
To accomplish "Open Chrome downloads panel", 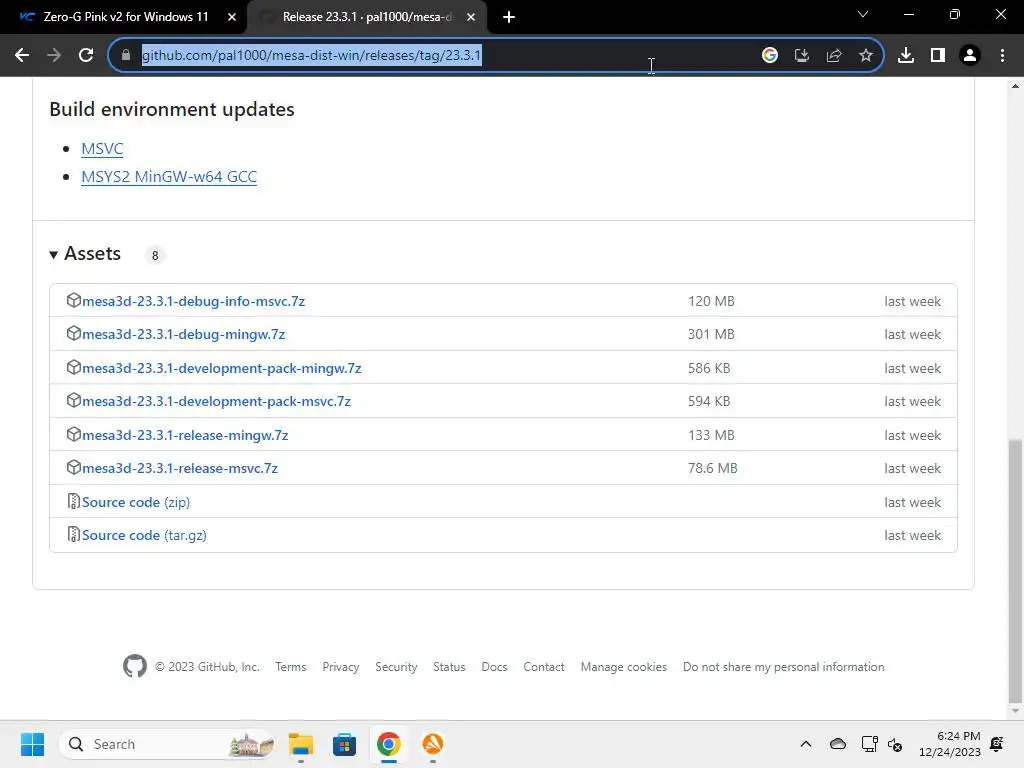I will 906,56.
